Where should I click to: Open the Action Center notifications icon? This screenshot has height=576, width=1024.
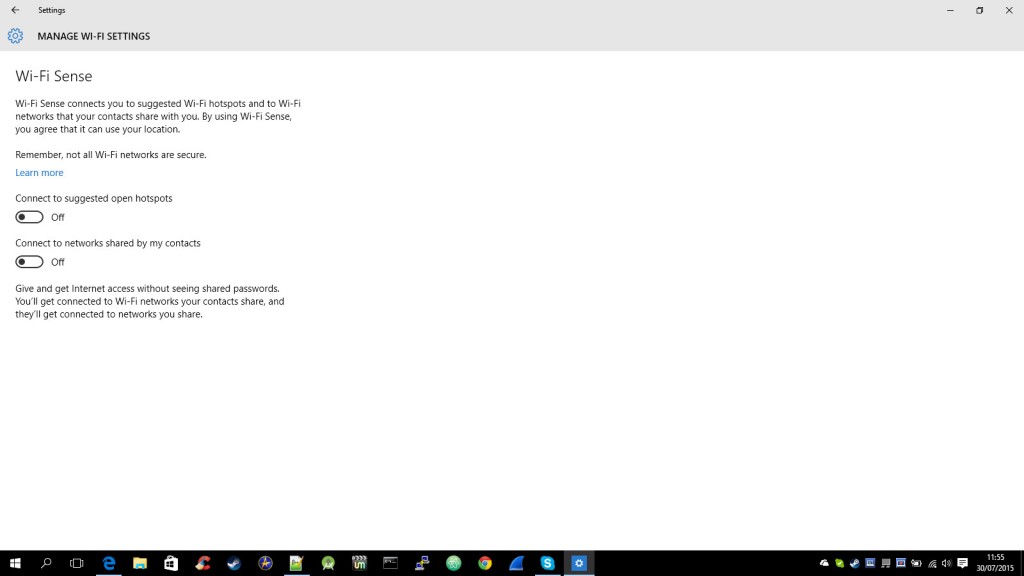(x=962, y=563)
